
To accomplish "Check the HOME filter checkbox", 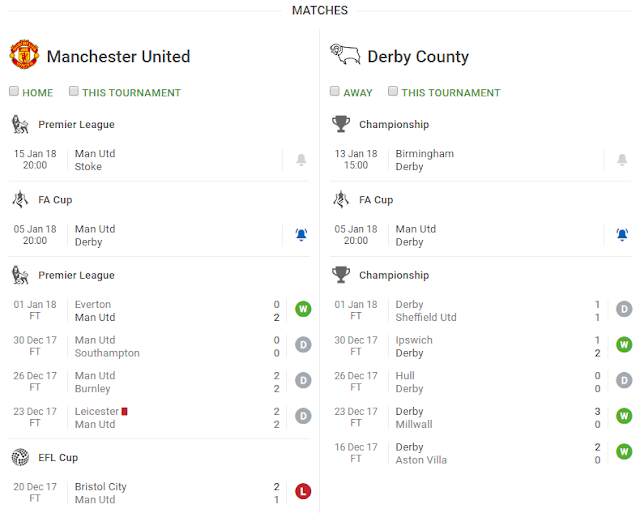I will pyautogui.click(x=15, y=92).
